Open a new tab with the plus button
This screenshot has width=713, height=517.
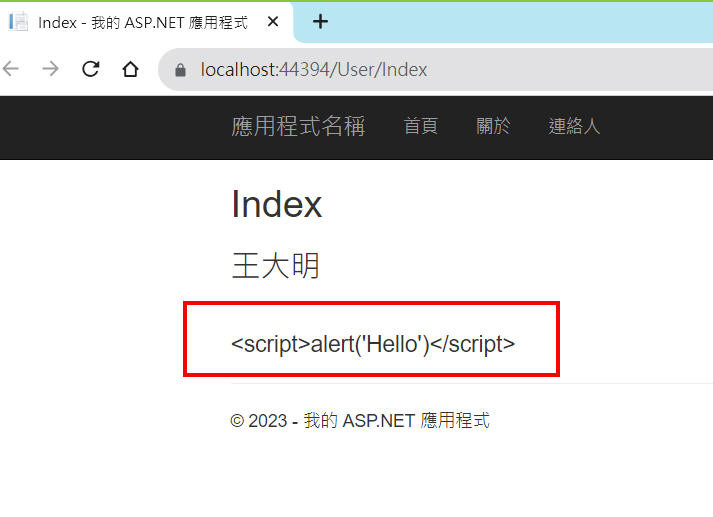pos(321,21)
